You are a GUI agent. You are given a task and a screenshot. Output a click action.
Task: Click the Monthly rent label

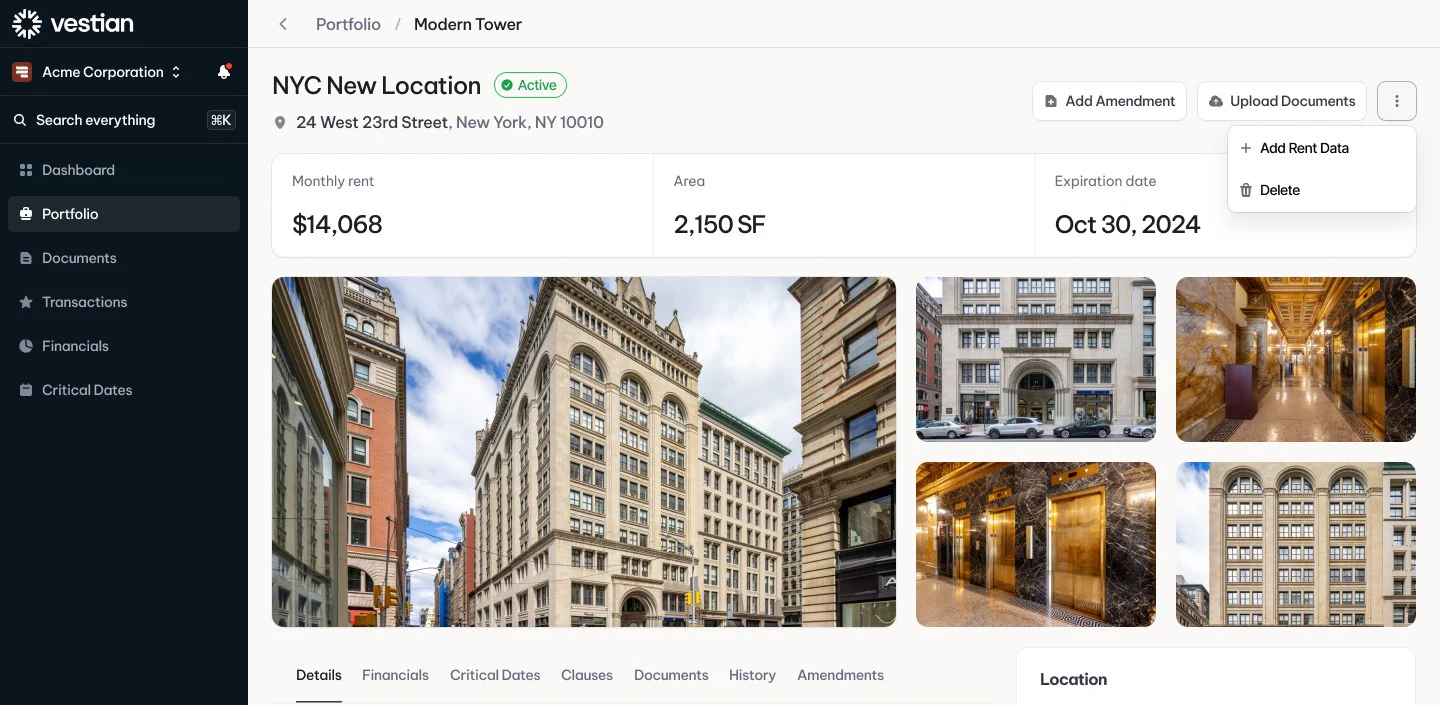(333, 181)
